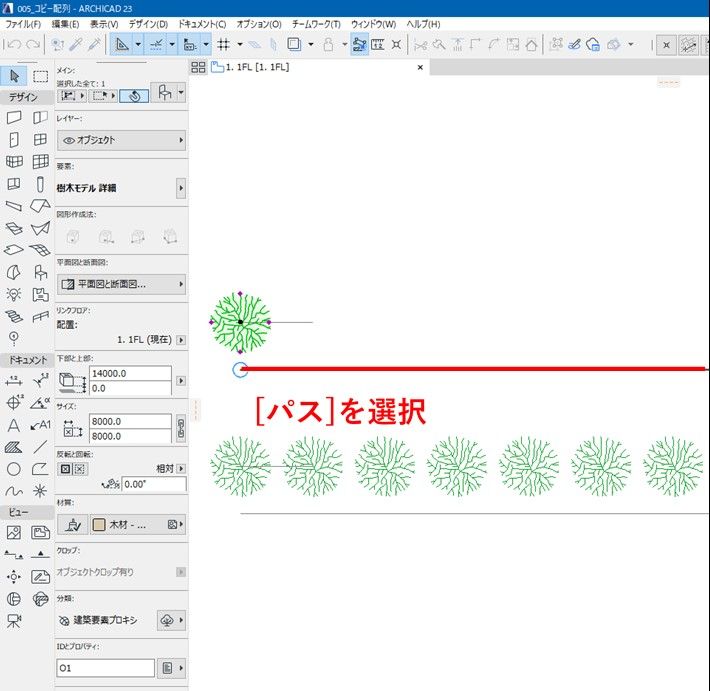Open the デザイン(D) menu
This screenshot has width=710, height=691.
[x=149, y=24]
